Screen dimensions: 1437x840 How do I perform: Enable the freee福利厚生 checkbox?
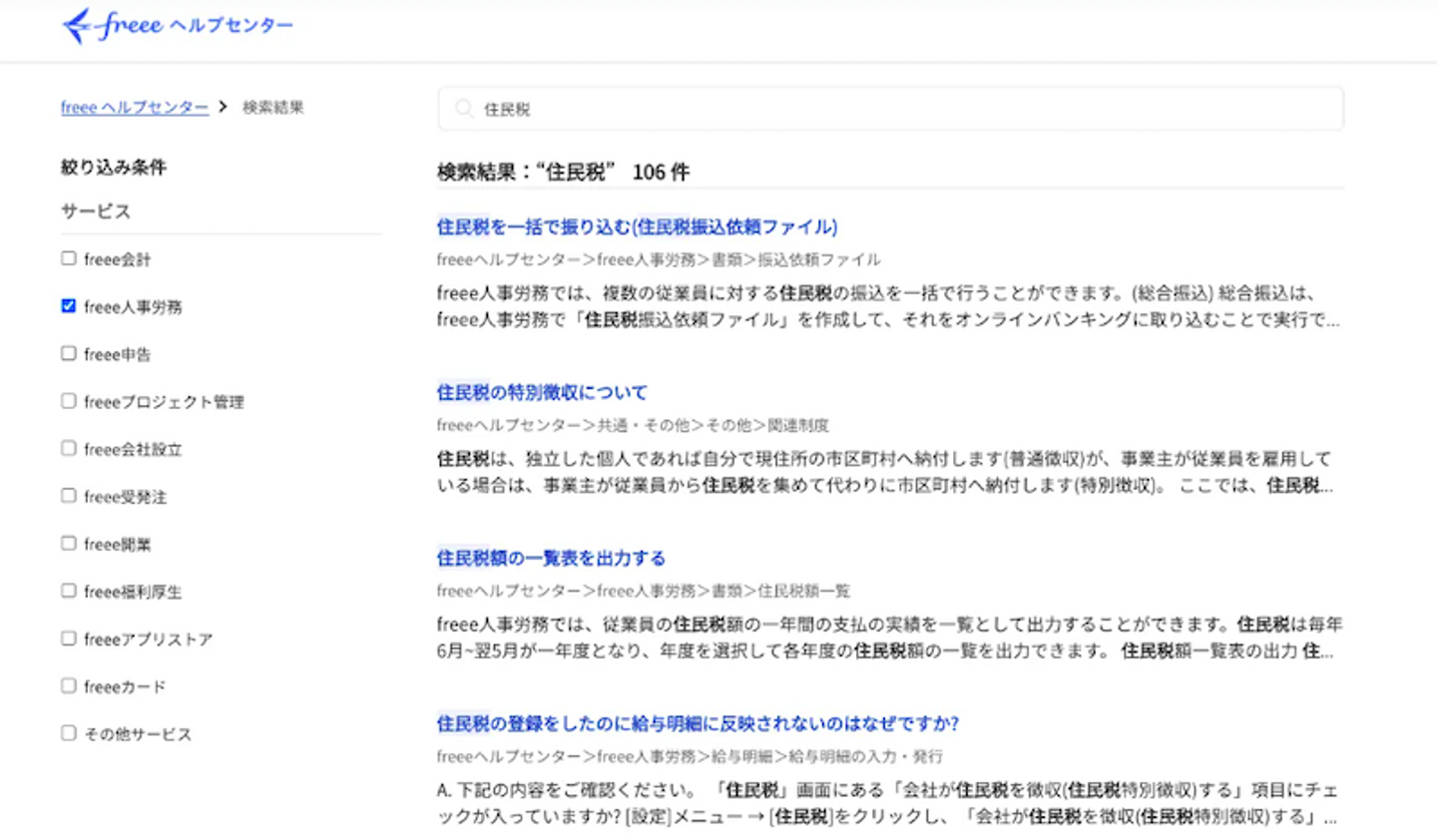69,591
